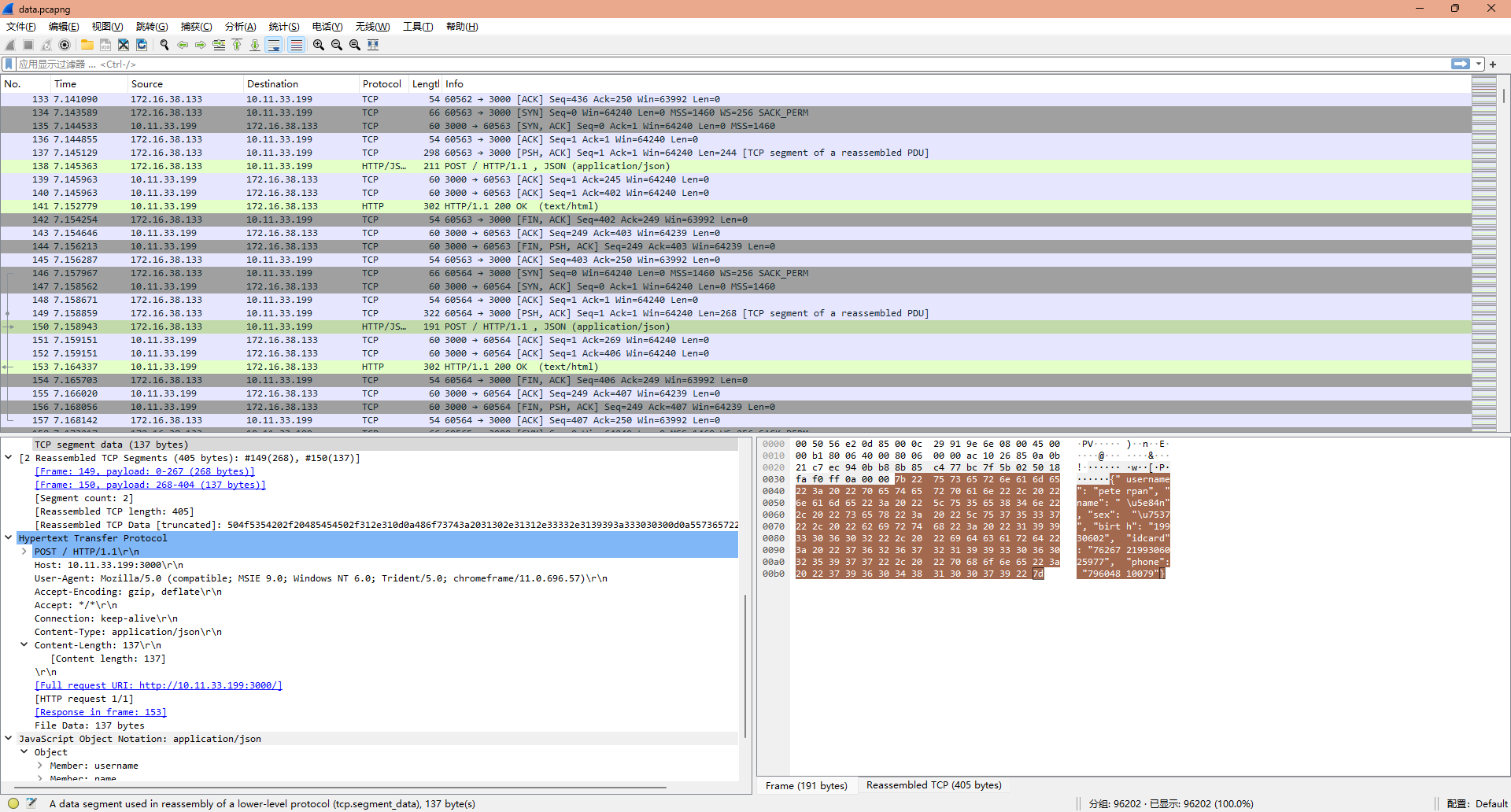1511x812 pixels.
Task: Click in the display filter input field
Action: click(x=708, y=64)
